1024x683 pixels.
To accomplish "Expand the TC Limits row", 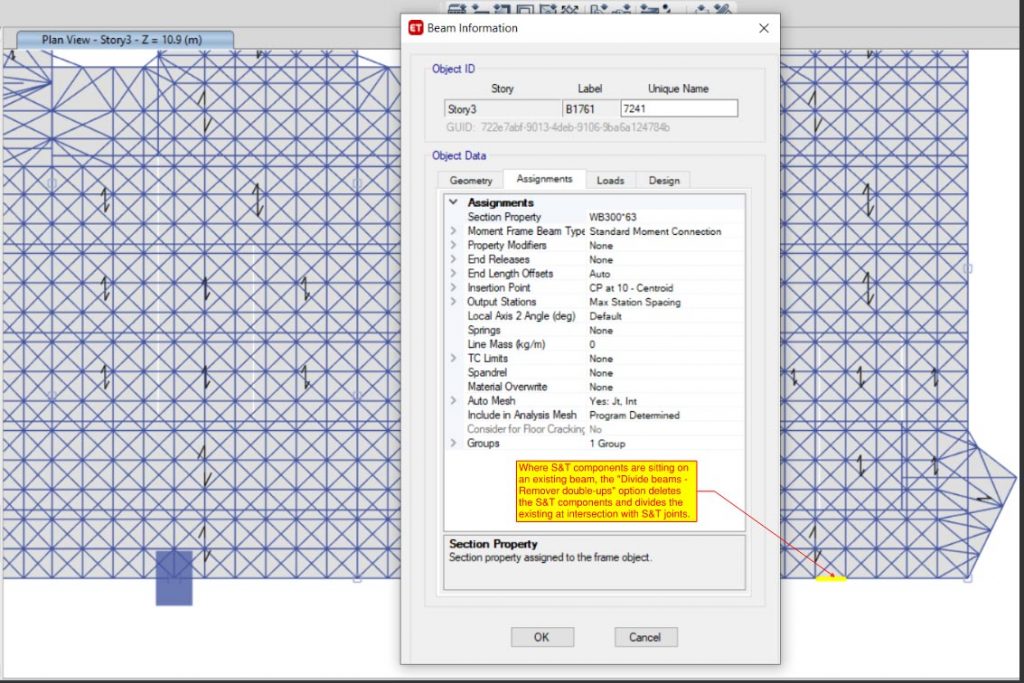I will click(x=453, y=358).
